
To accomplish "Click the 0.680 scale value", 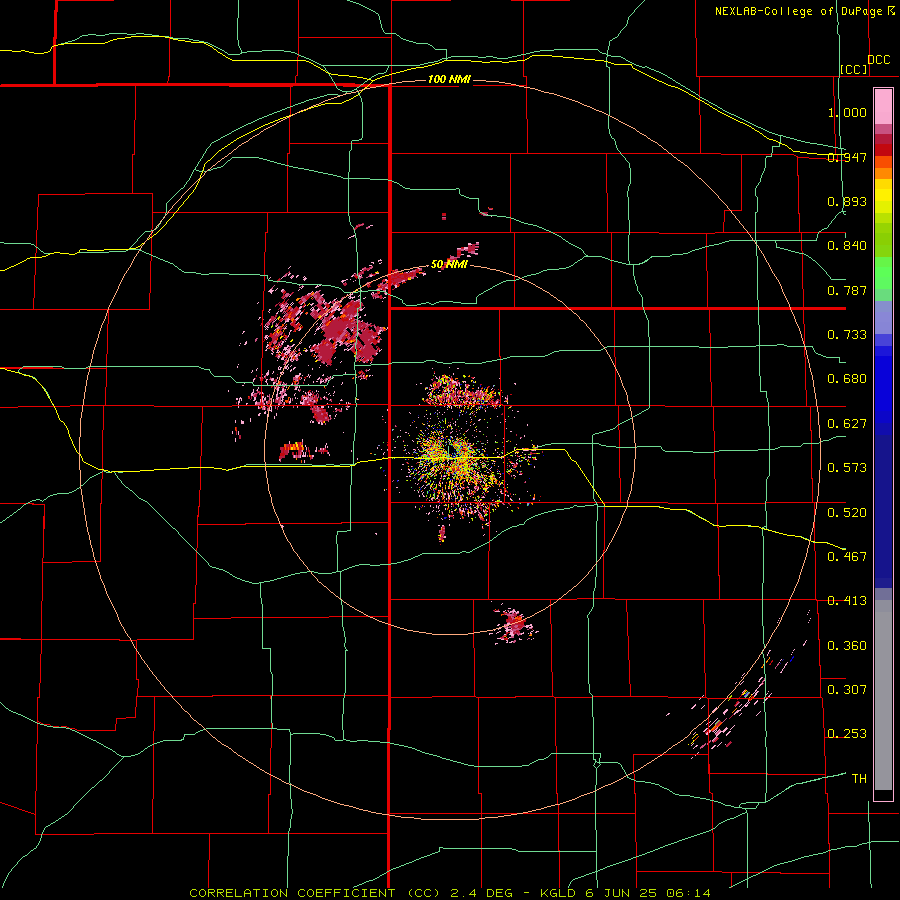I will tap(847, 379).
